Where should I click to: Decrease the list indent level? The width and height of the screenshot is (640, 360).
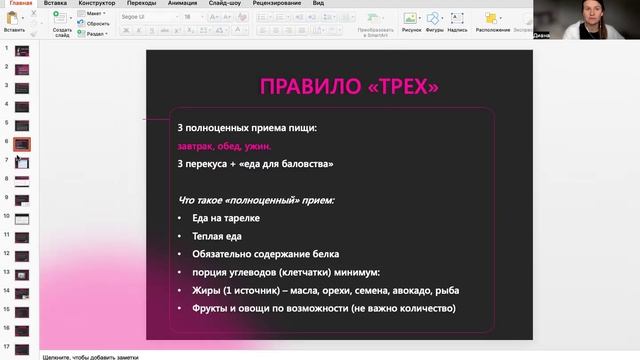(299, 17)
